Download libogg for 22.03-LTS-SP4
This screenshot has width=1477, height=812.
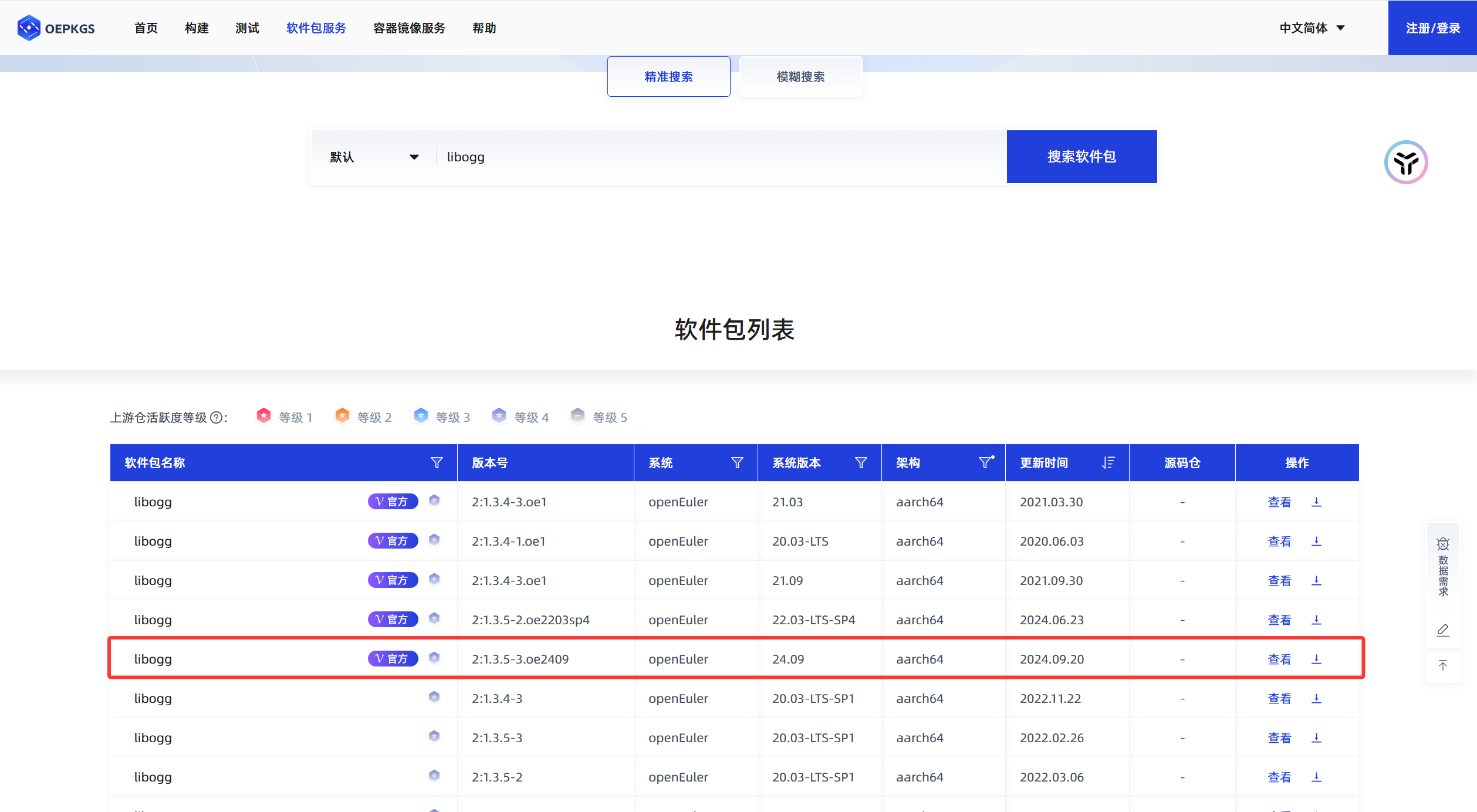[x=1316, y=620]
